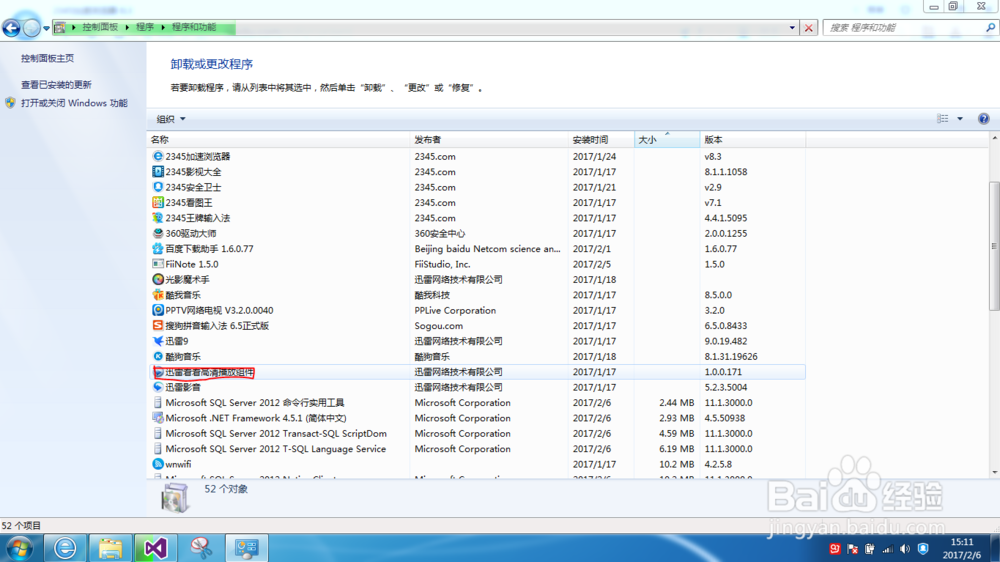
Task: Click the PPLive Corporation publisher cell
Action: click(x=455, y=310)
